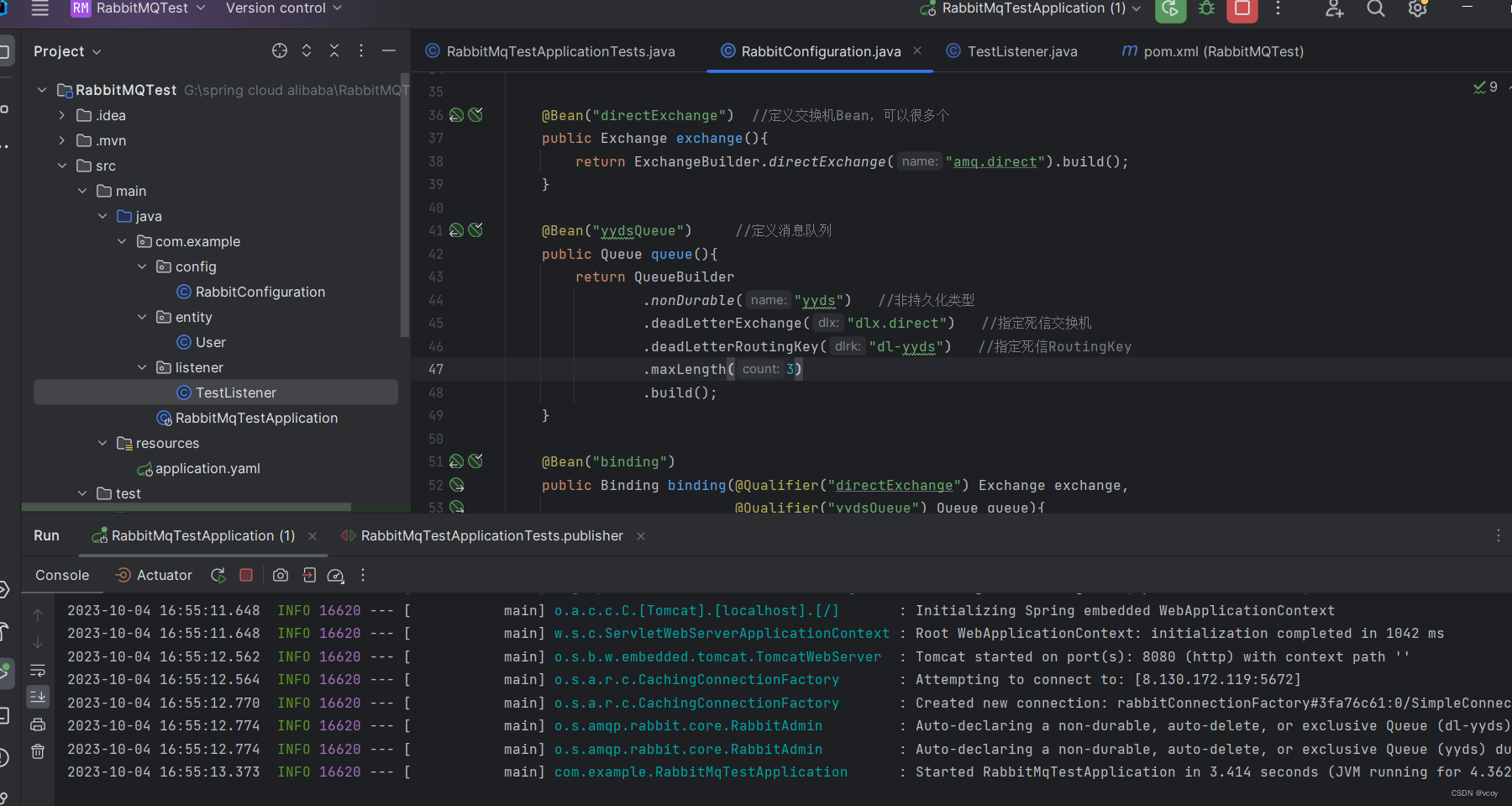
Task: Click the up-arrow console navigation icon
Action: pyautogui.click(x=38, y=615)
